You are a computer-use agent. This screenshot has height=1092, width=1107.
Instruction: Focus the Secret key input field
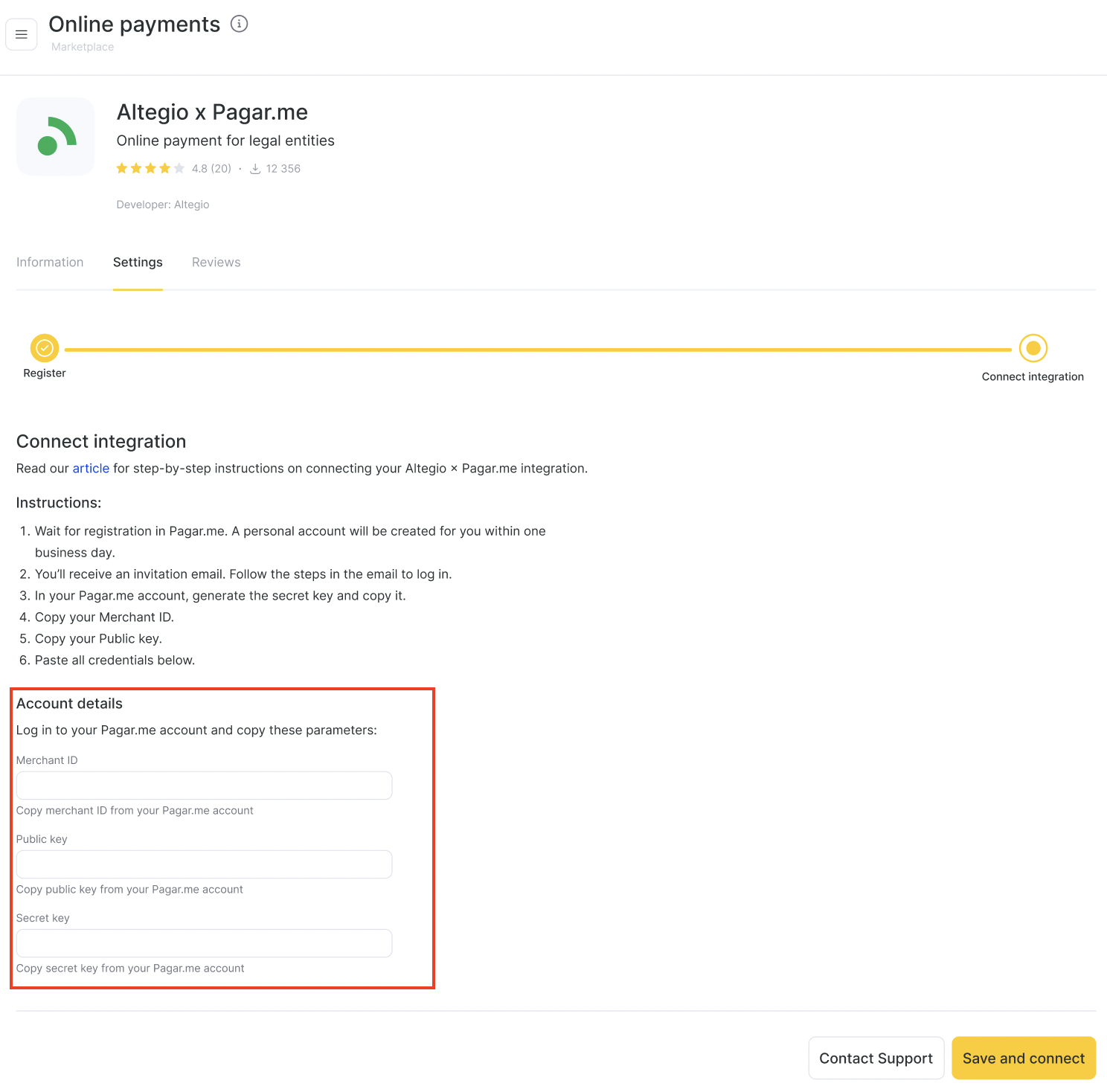pyautogui.click(x=204, y=943)
